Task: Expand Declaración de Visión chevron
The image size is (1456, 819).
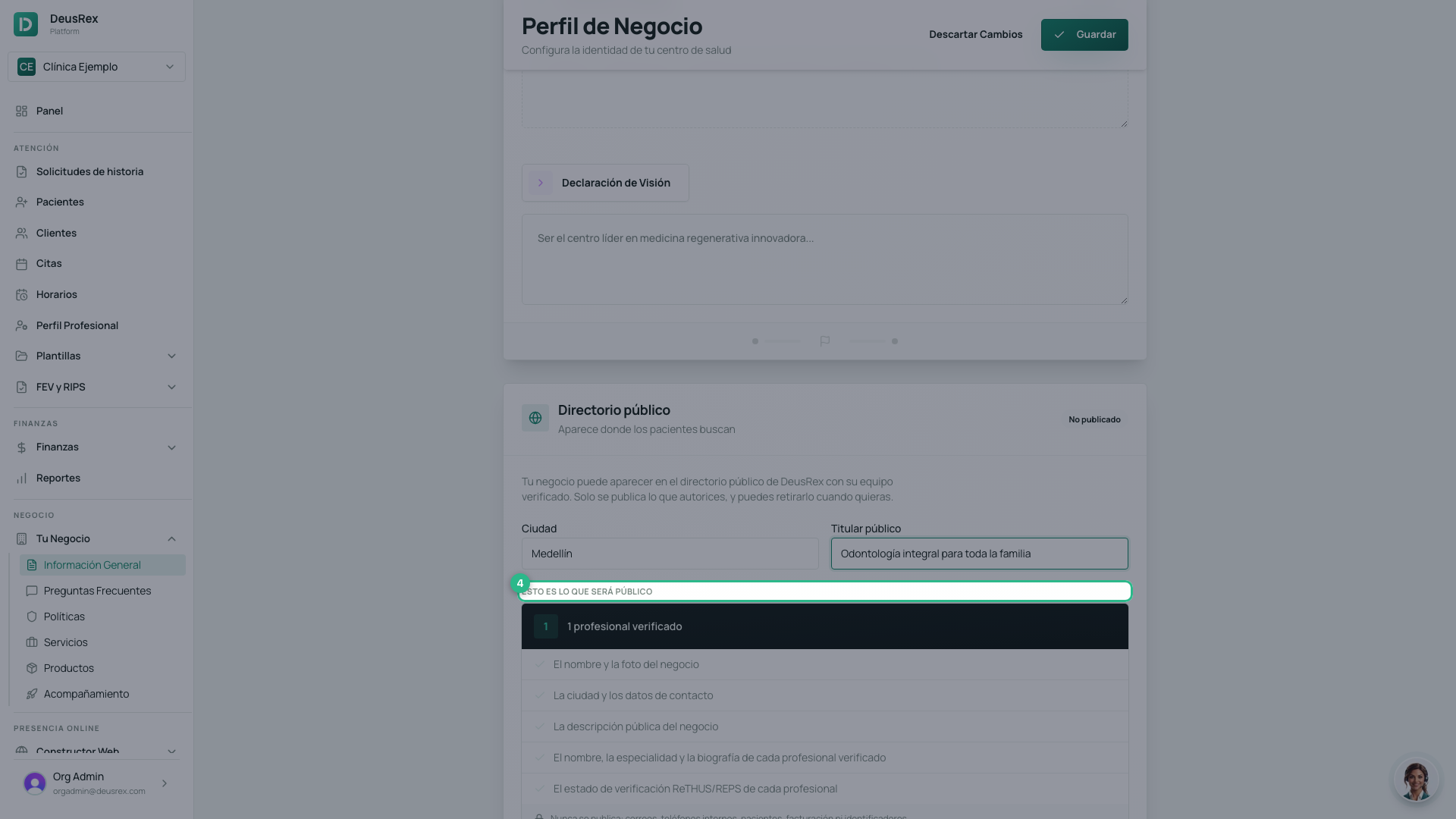Action: [x=541, y=183]
